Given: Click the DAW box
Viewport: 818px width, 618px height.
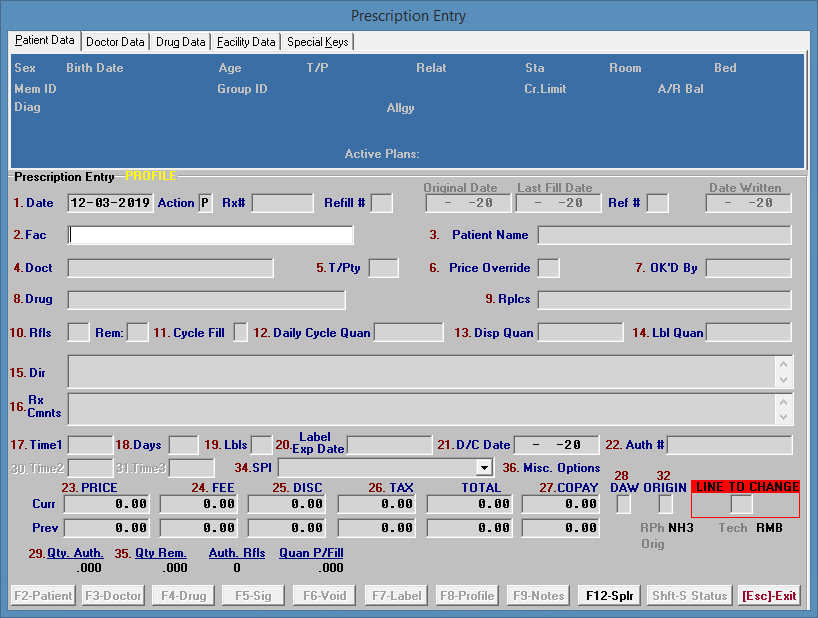Looking at the screenshot, I should 623,504.
